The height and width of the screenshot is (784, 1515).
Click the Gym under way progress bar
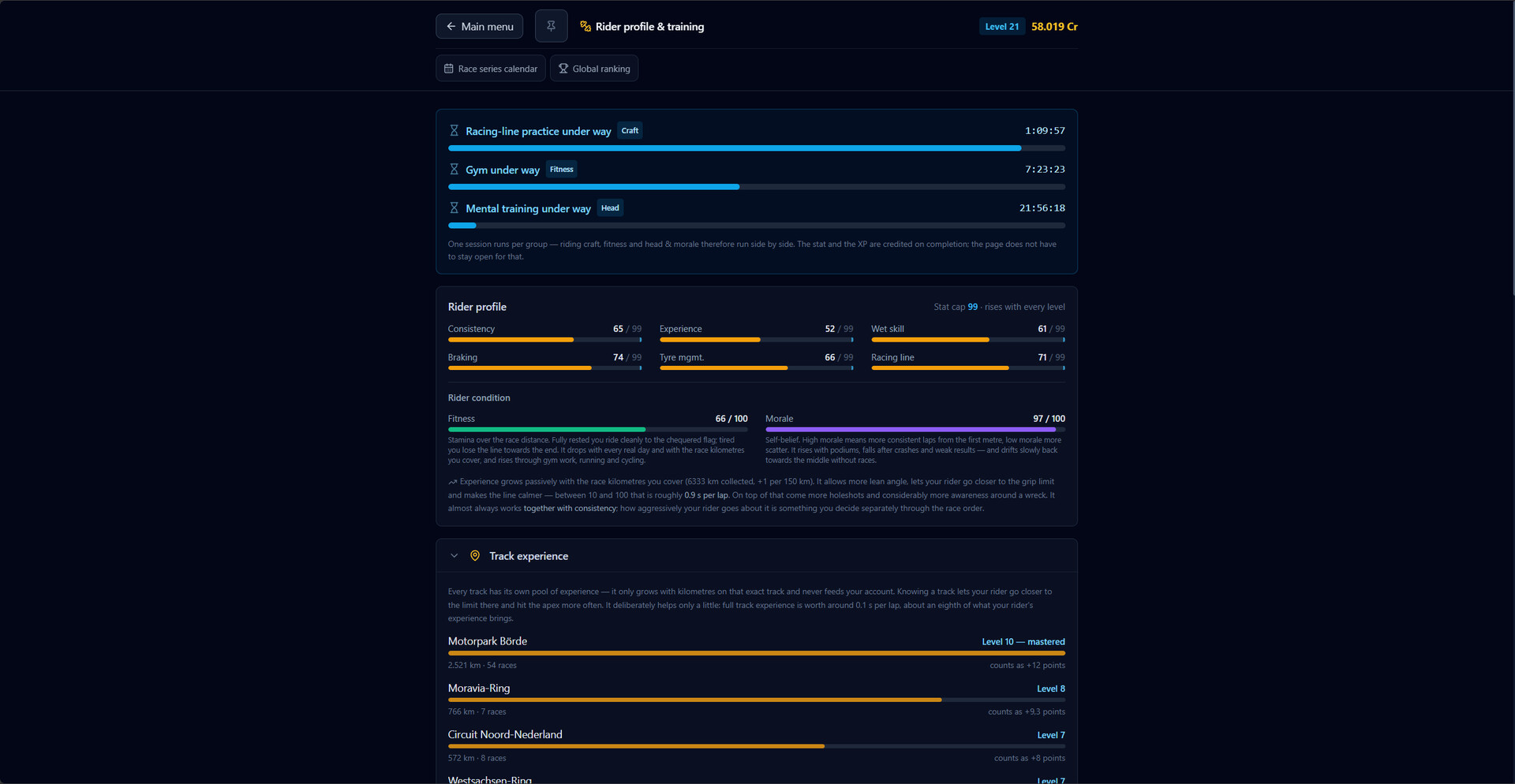point(757,187)
